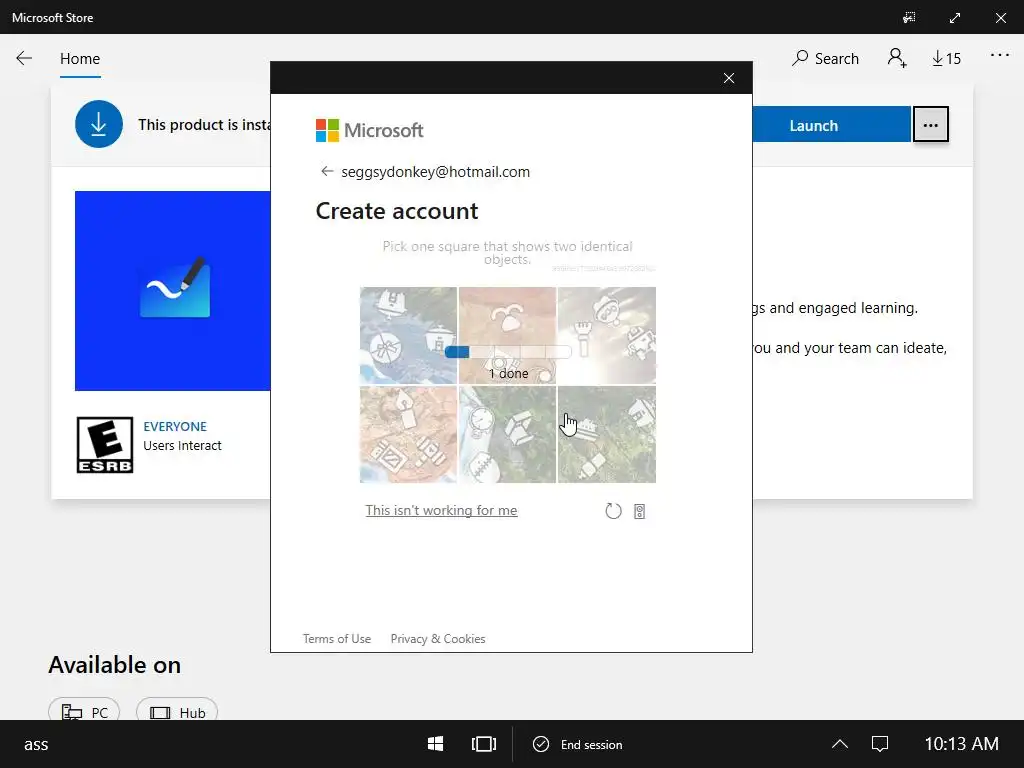This screenshot has height=768, width=1024.
Task: Open downloads showing 15 items
Action: tap(946, 59)
